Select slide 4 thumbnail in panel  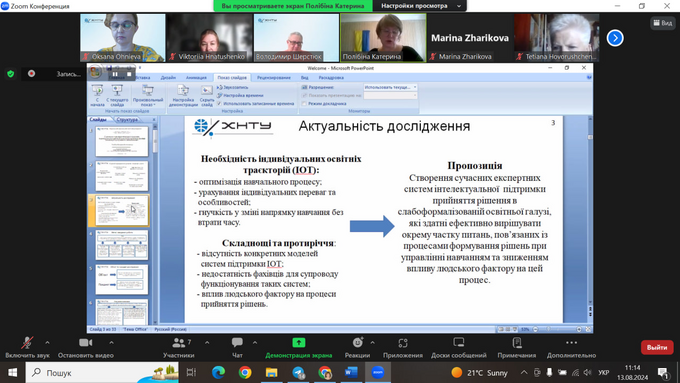point(122,245)
